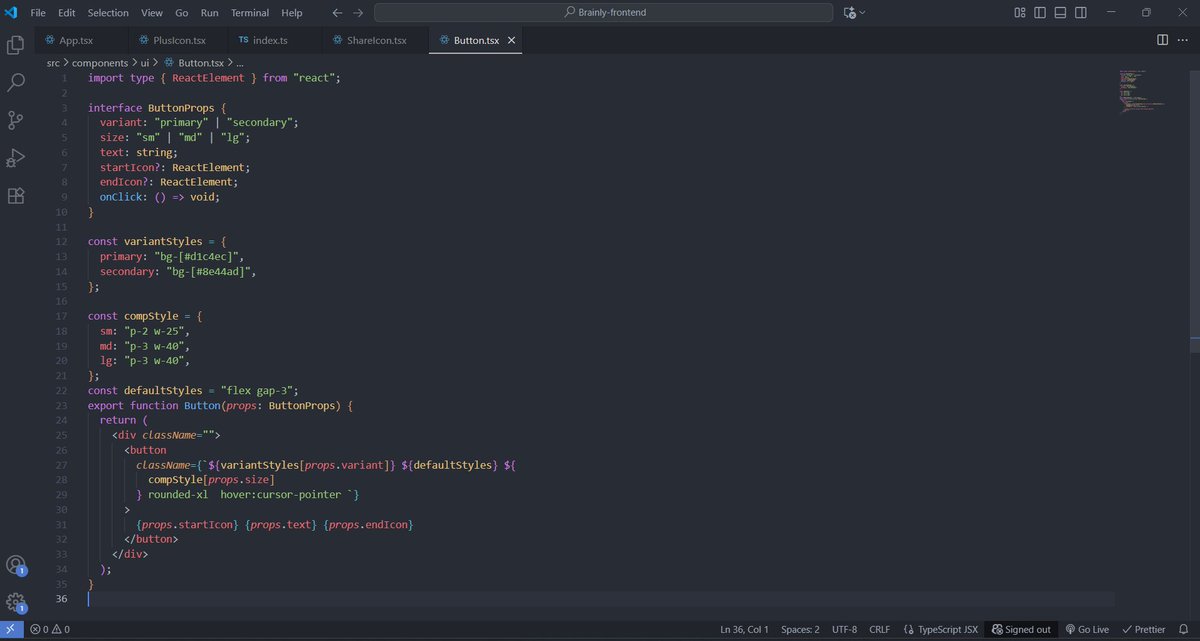1200x641 pixels.
Task: Change encoding via UTF-8
Action: [844, 630]
